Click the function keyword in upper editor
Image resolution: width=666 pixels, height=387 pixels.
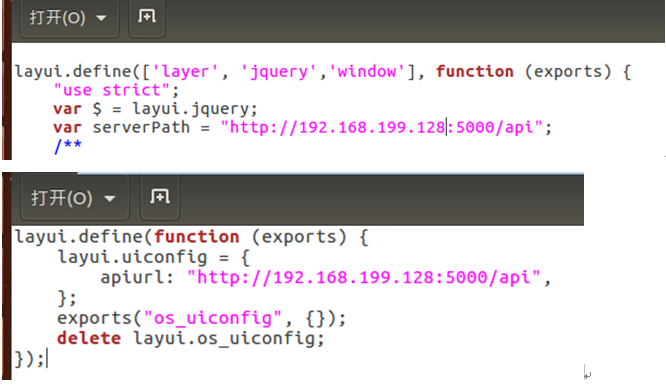[474, 71]
